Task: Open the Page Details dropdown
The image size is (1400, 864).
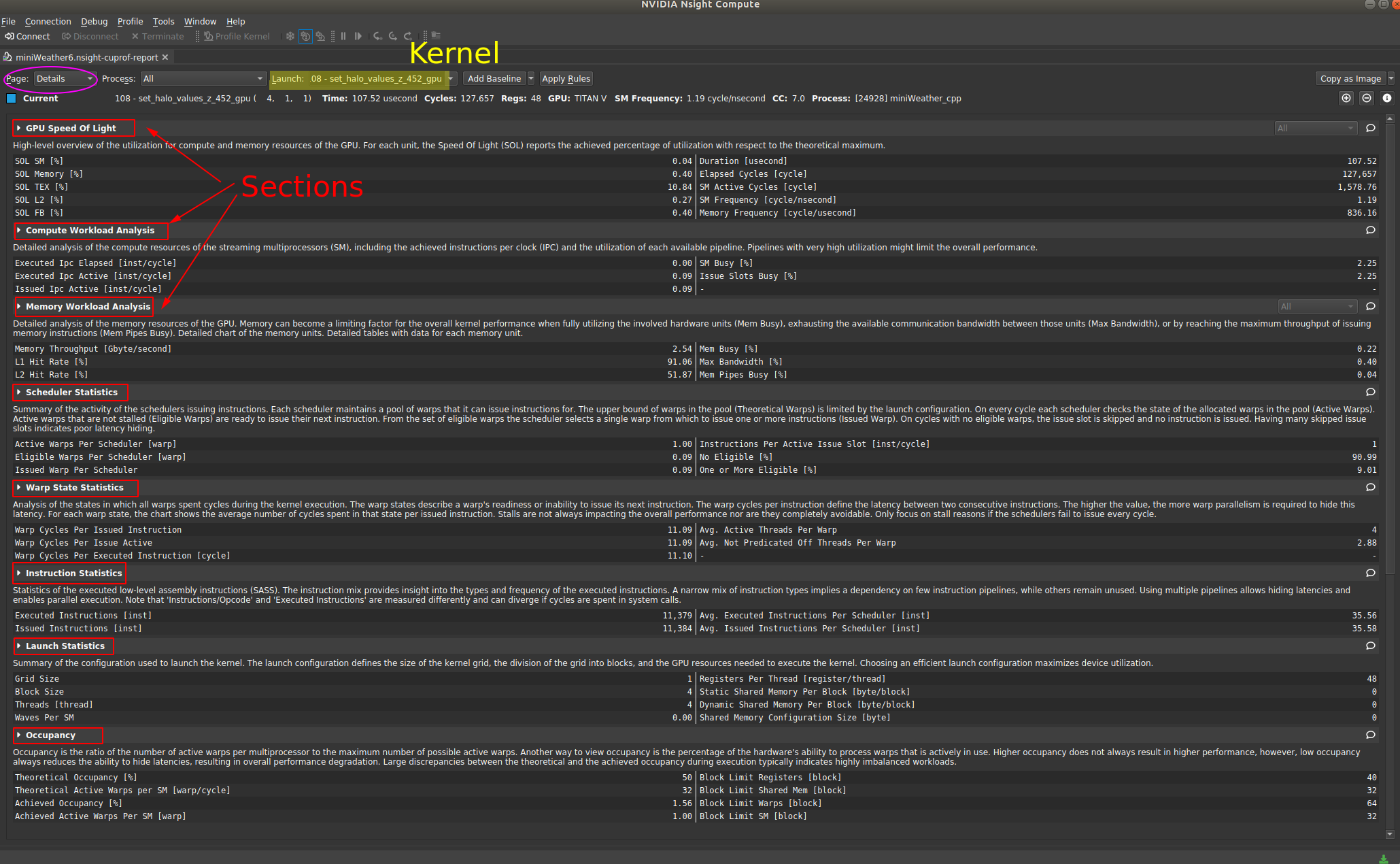Action: coord(64,79)
